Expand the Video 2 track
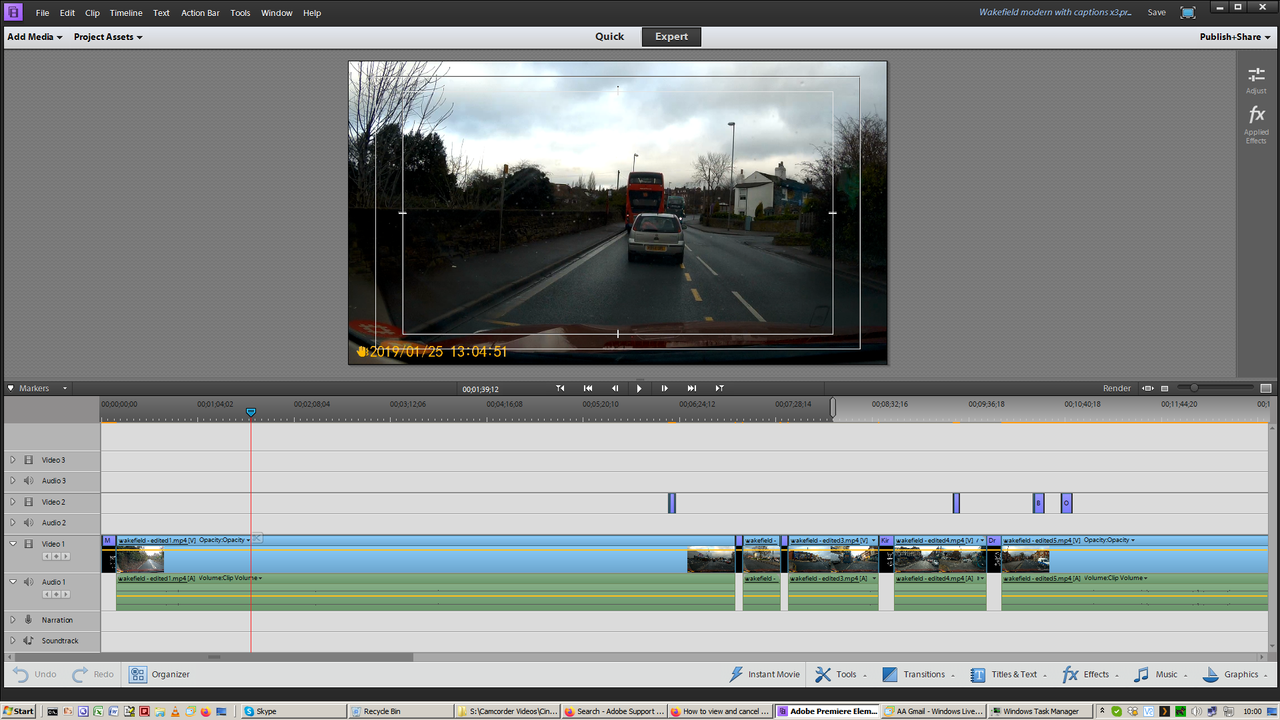 tap(13, 502)
